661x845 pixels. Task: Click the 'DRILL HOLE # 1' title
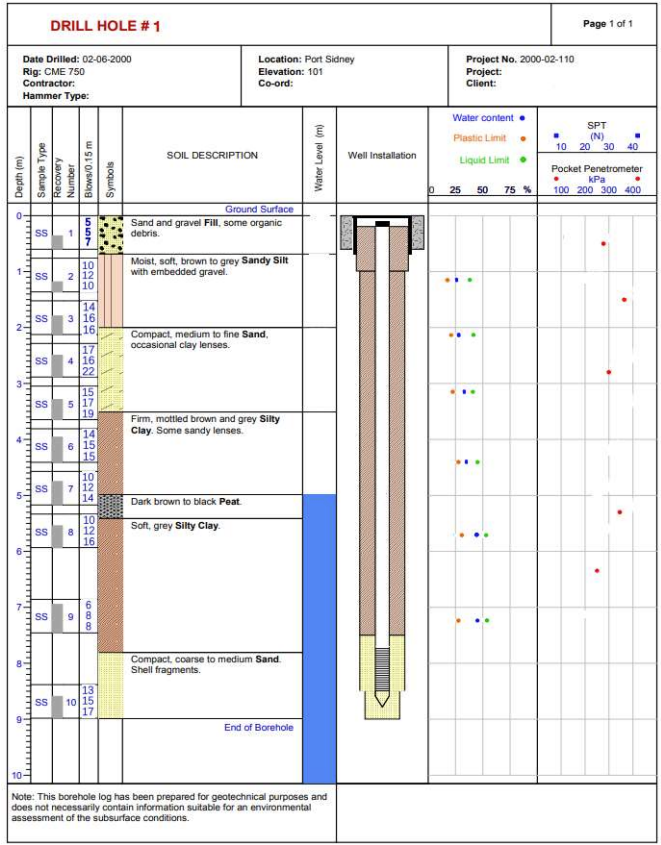pyautogui.click(x=105, y=26)
